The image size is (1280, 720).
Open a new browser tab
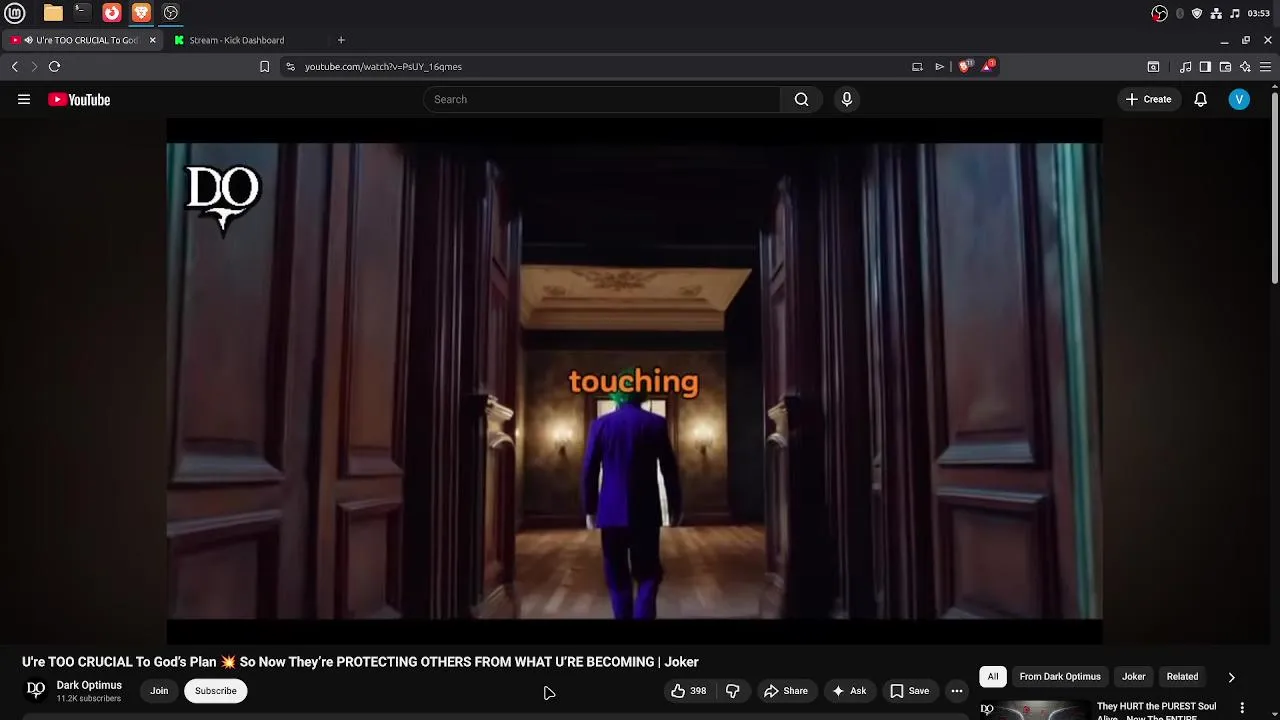341,40
